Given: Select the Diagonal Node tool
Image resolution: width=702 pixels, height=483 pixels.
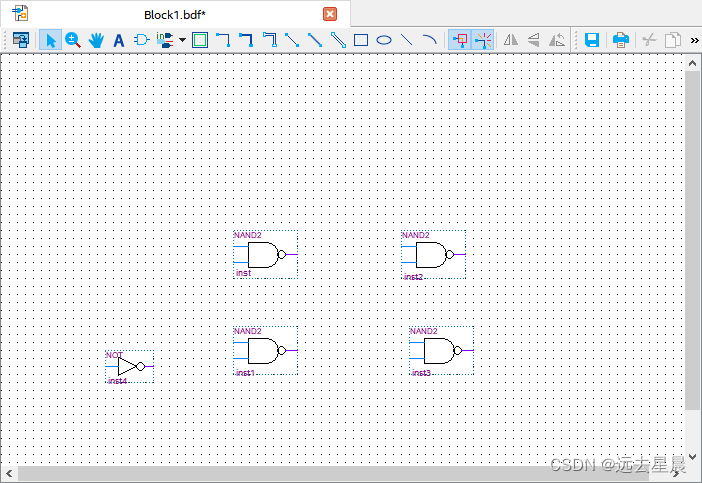Looking at the screenshot, I should [292, 40].
